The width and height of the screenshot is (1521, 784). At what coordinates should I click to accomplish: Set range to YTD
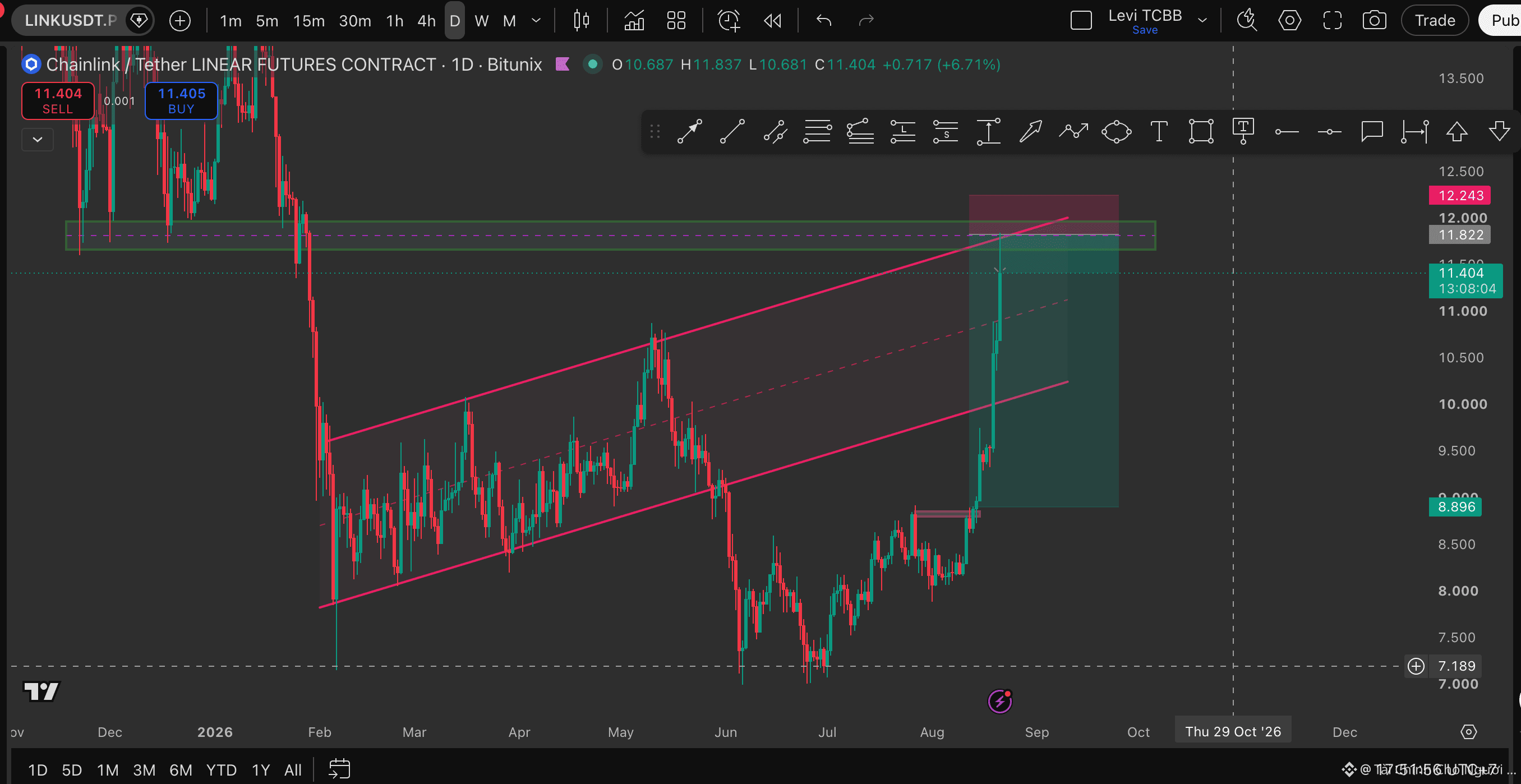pos(222,770)
